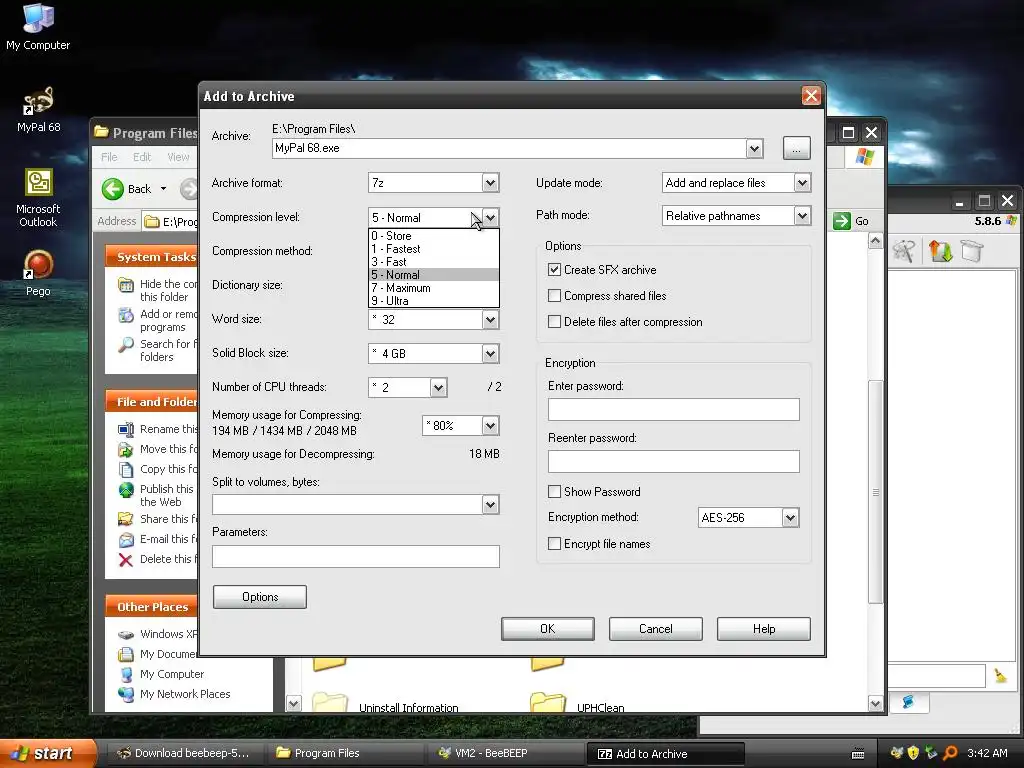Choose 7 - Maximum compression level

434,288
